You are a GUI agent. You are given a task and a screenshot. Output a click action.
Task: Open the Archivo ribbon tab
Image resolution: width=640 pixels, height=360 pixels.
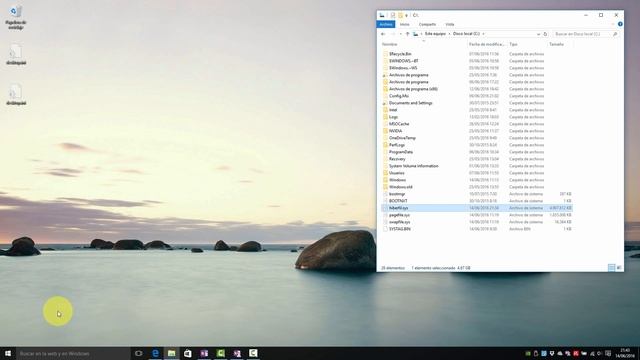386,24
